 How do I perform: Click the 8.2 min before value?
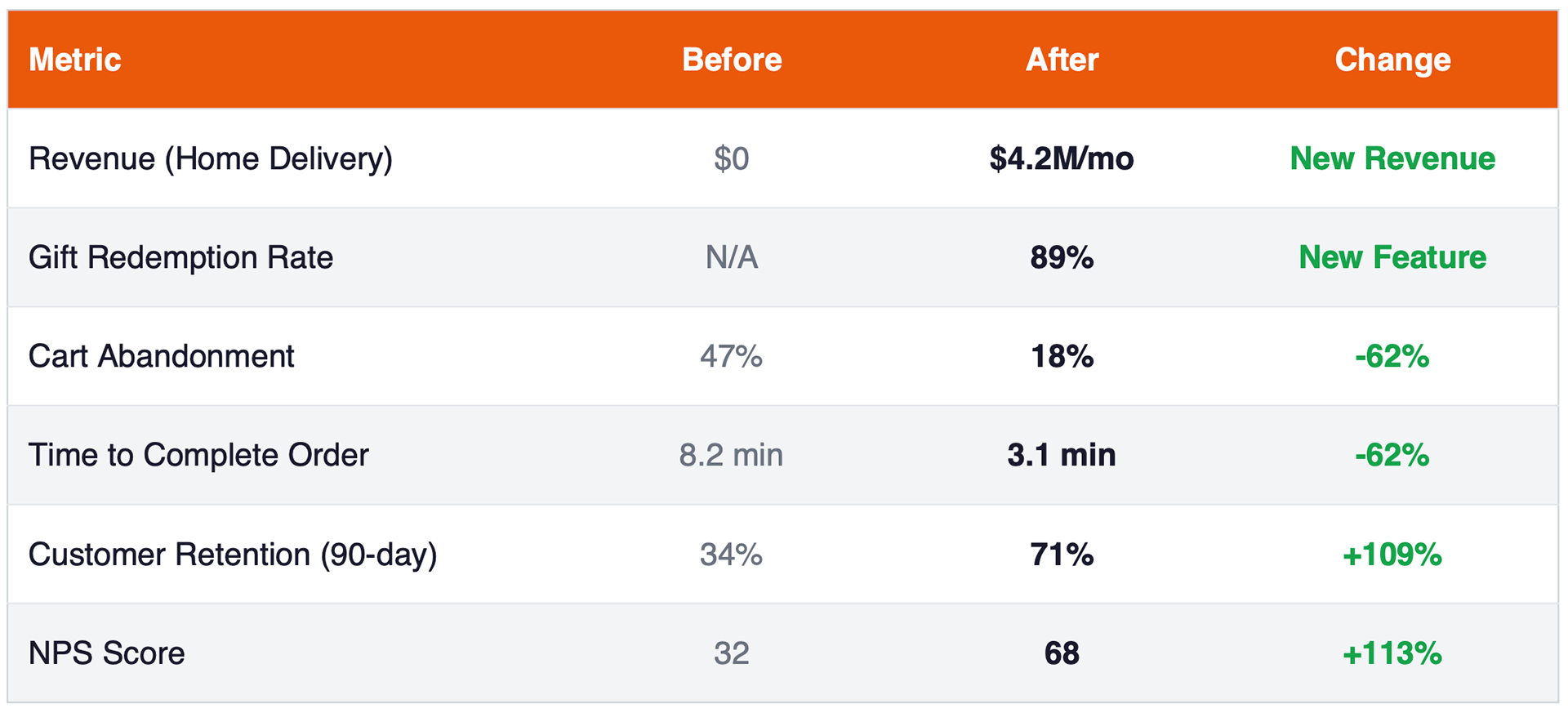tap(731, 455)
